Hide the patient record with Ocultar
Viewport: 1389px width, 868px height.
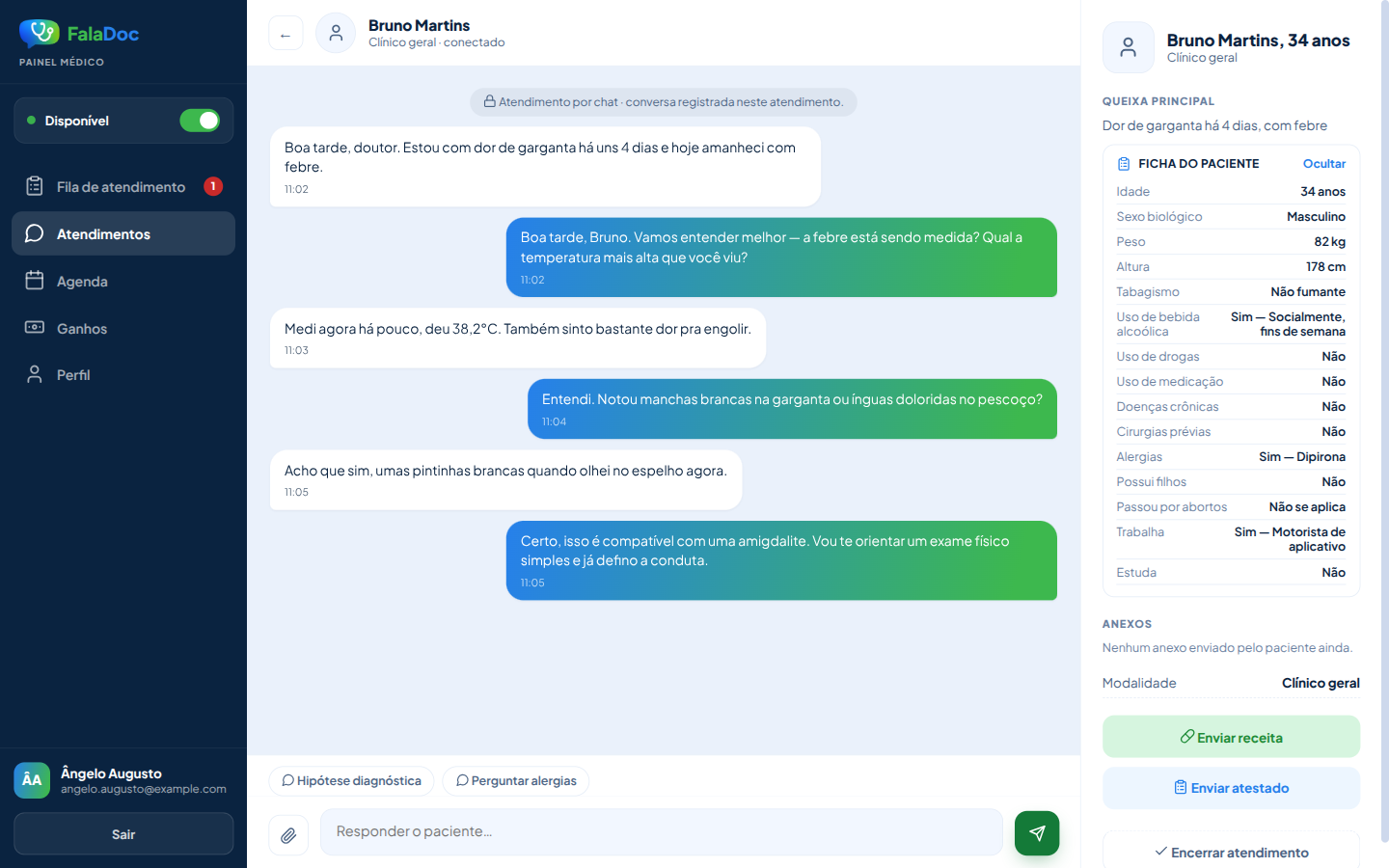coord(1323,164)
